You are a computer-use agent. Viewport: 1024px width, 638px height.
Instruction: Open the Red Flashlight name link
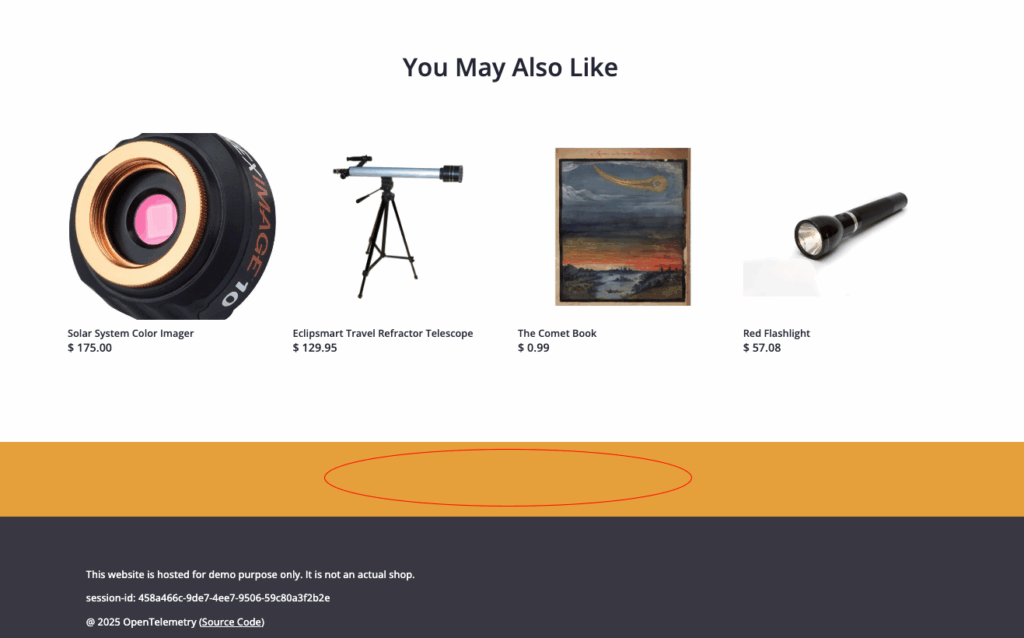pos(776,333)
